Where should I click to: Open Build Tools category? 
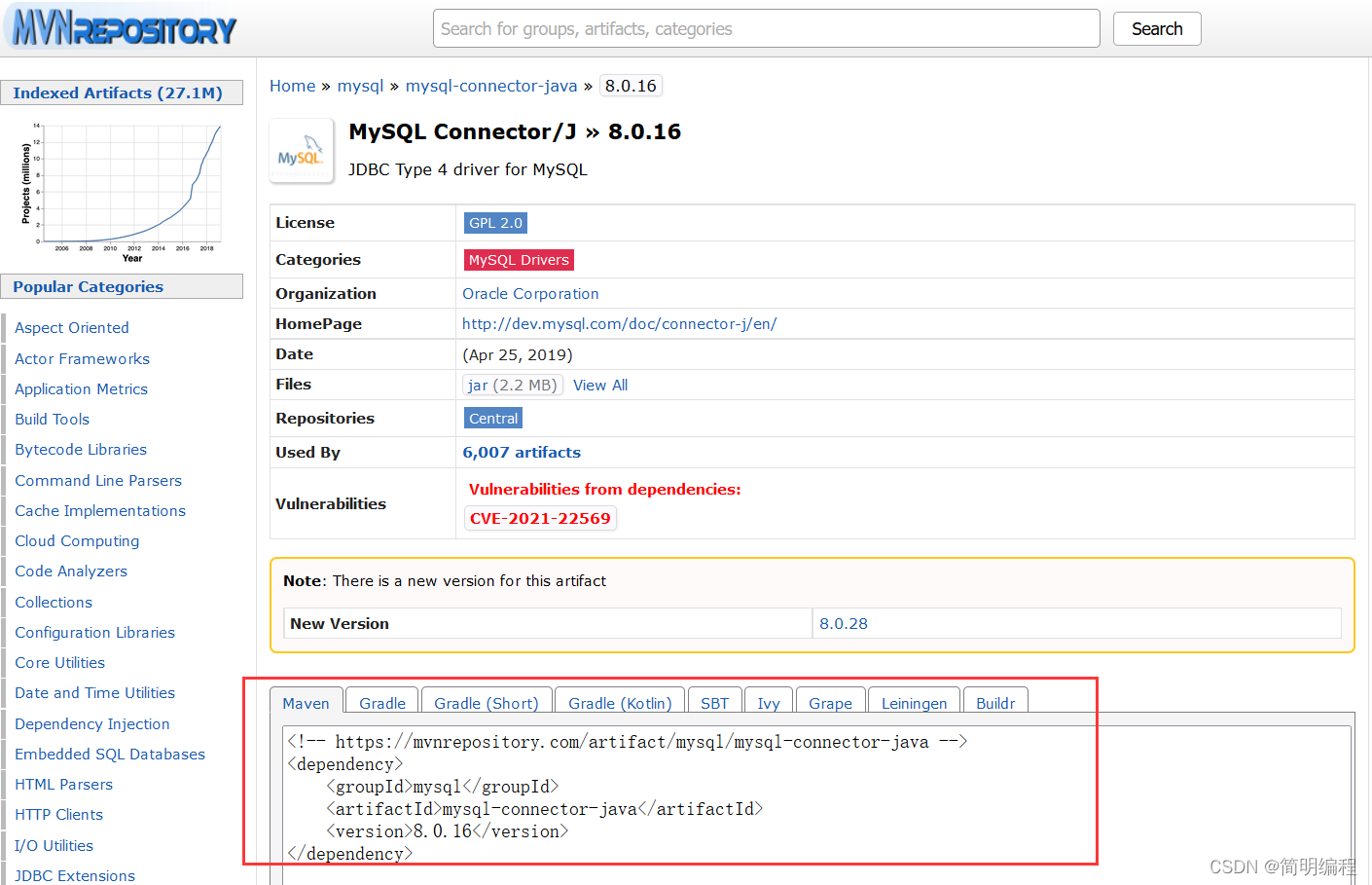click(53, 420)
